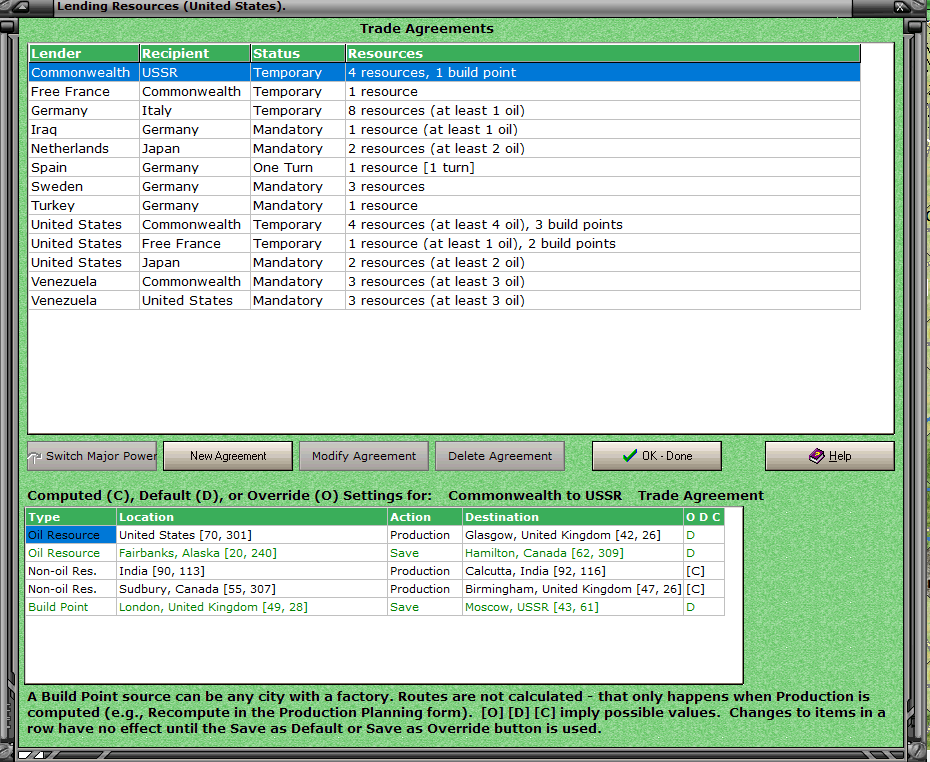Select the Turkey to Germany agreement
This screenshot has height=762, width=930.
pos(445,205)
